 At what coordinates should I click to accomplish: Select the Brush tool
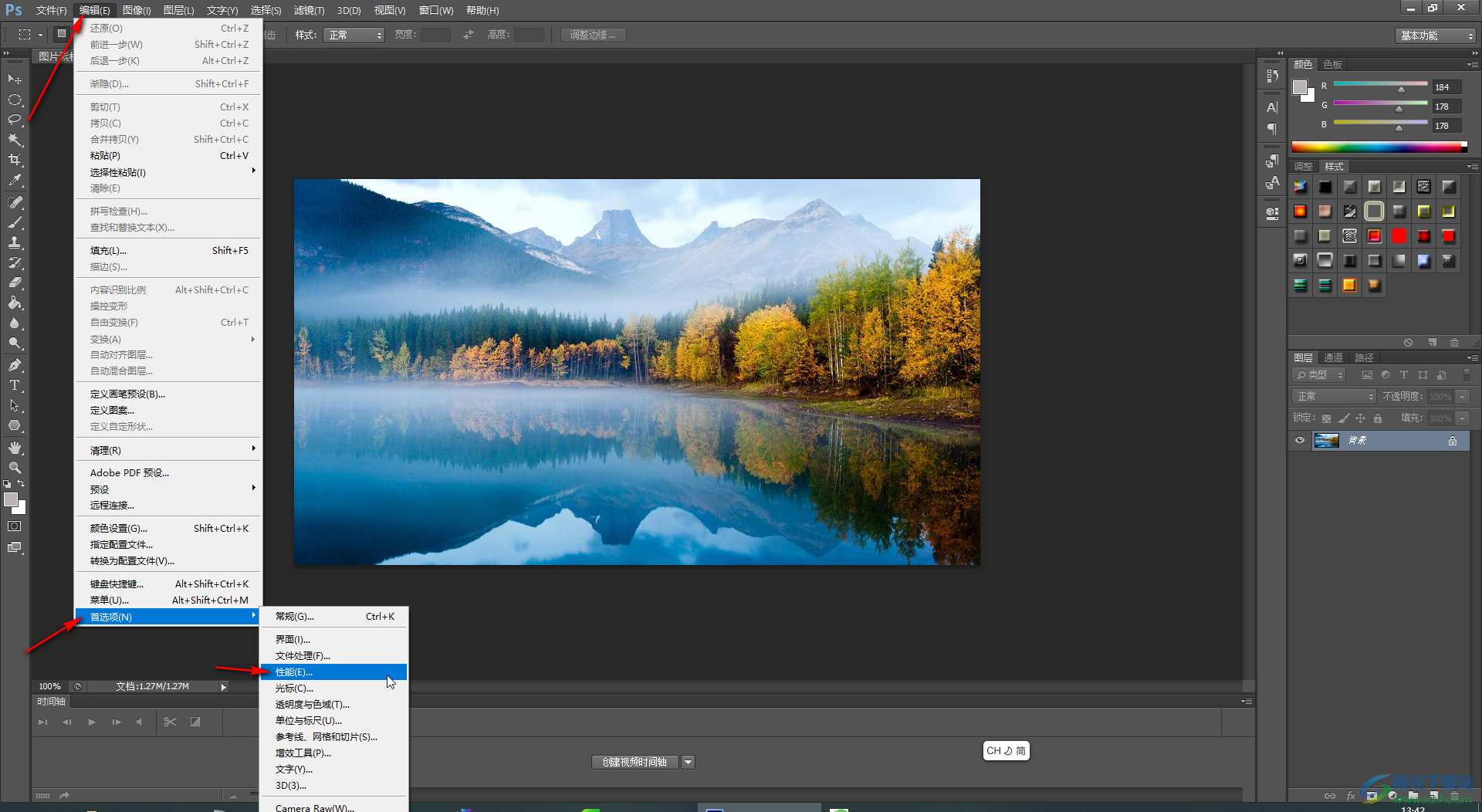click(15, 222)
